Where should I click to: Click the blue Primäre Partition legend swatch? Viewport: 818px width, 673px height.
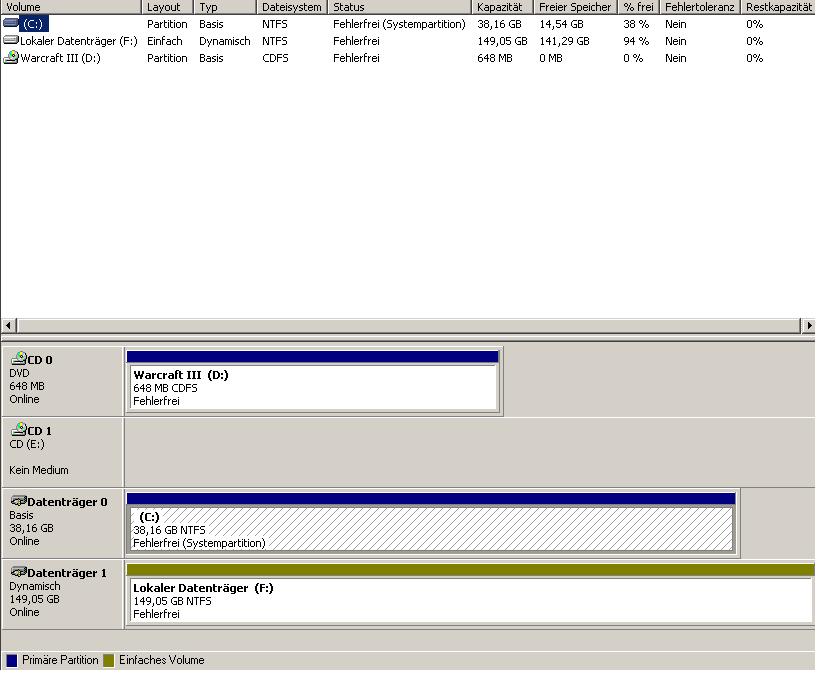click(x=12, y=660)
